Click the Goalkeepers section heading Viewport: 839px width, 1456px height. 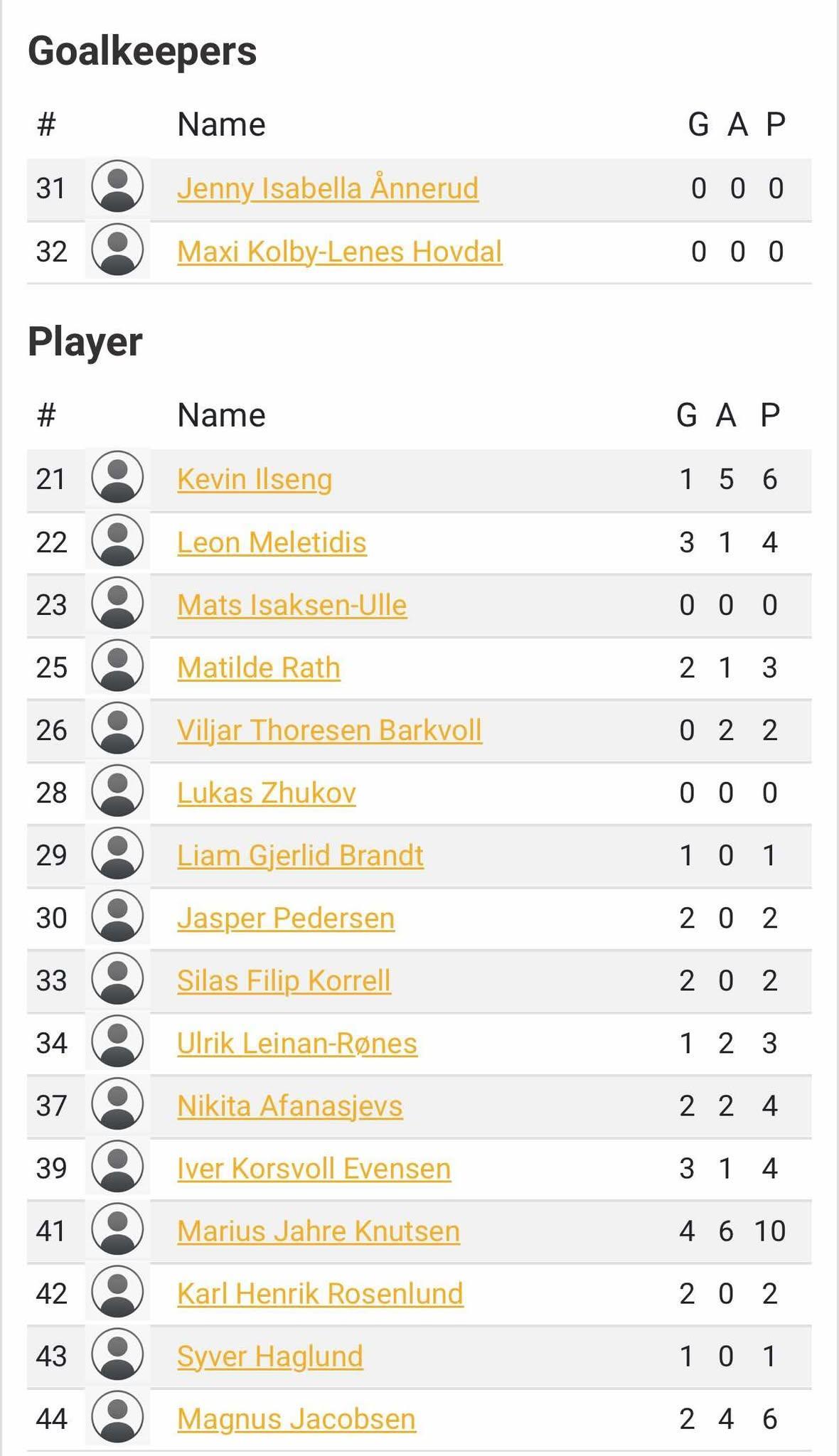142,51
